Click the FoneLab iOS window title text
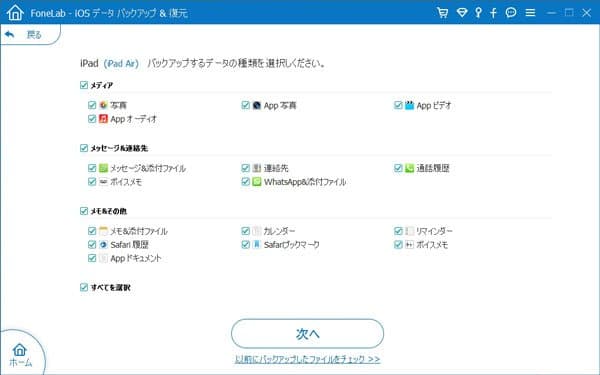 point(109,13)
